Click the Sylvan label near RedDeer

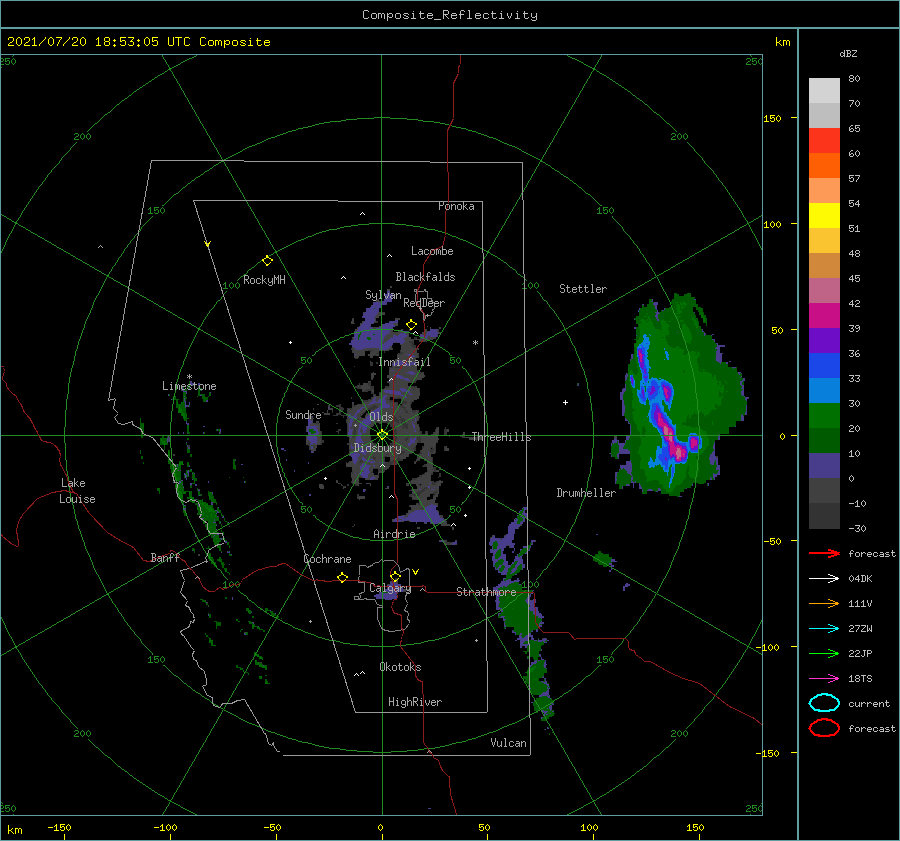pyautogui.click(x=383, y=294)
